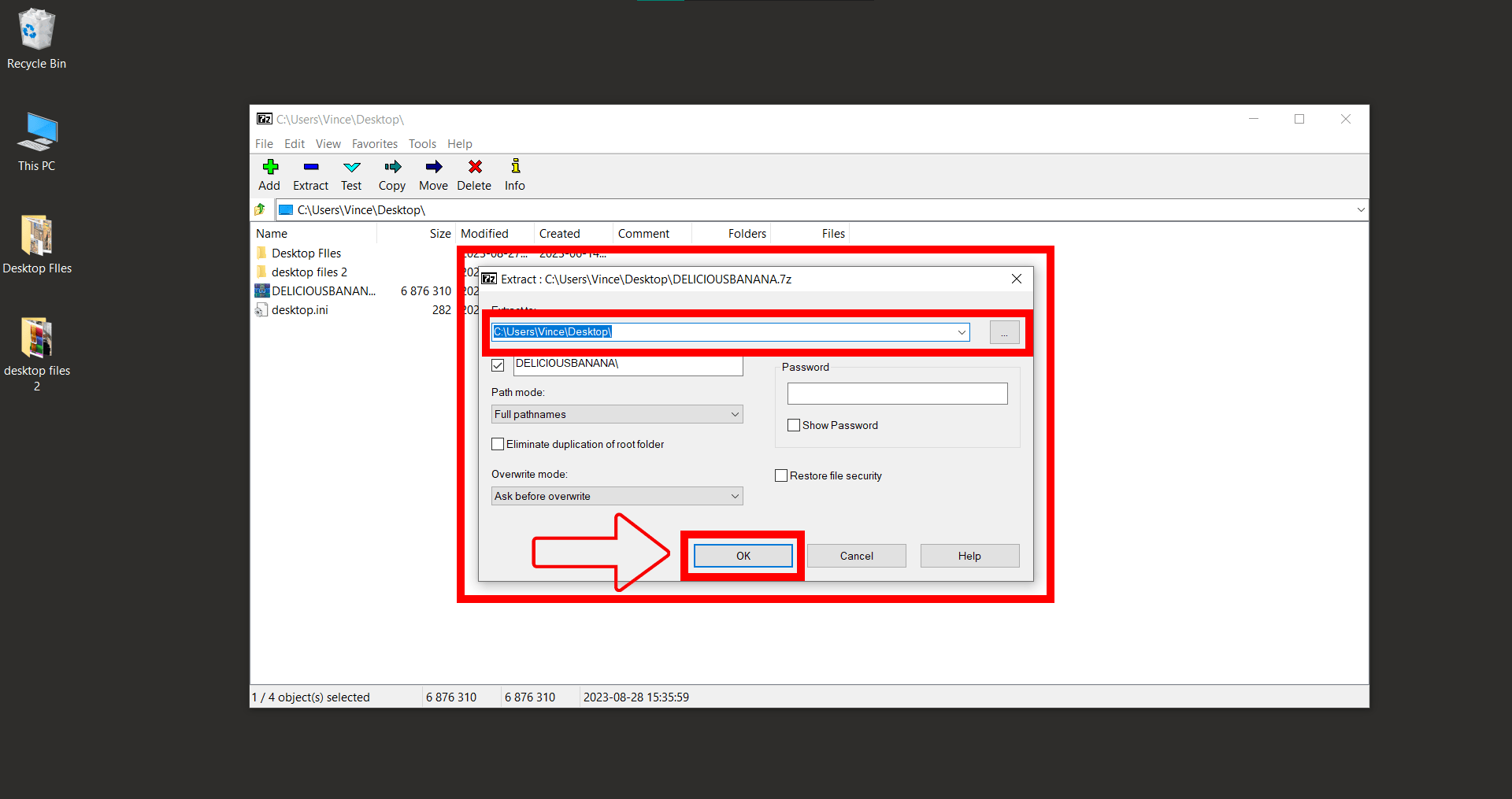Enable Show Password
Image resolution: width=1512 pixels, height=799 pixels.
794,425
